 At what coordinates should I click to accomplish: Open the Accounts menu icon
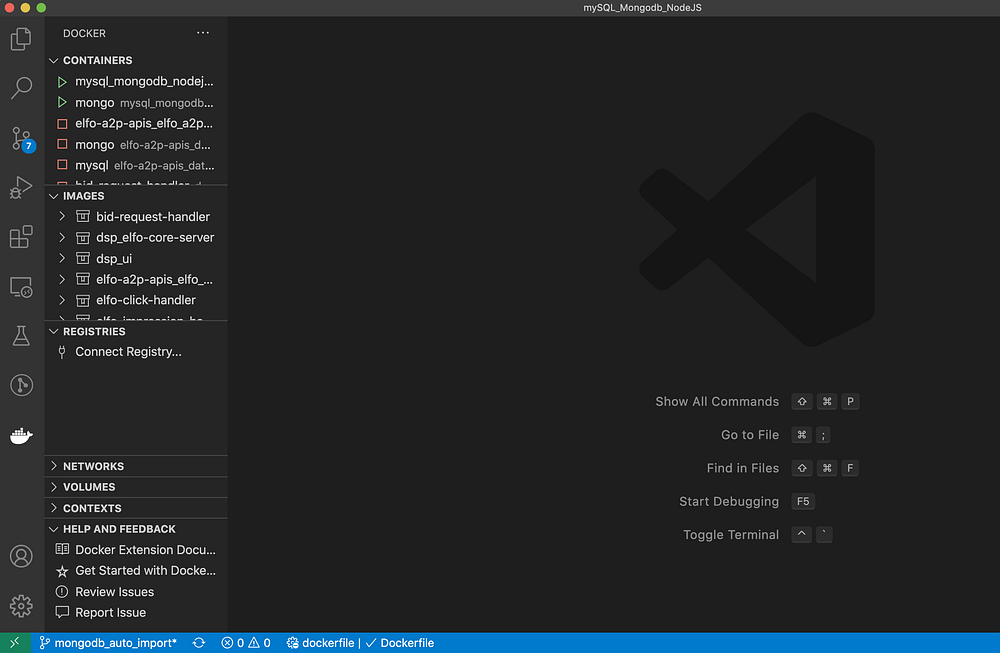coord(21,556)
